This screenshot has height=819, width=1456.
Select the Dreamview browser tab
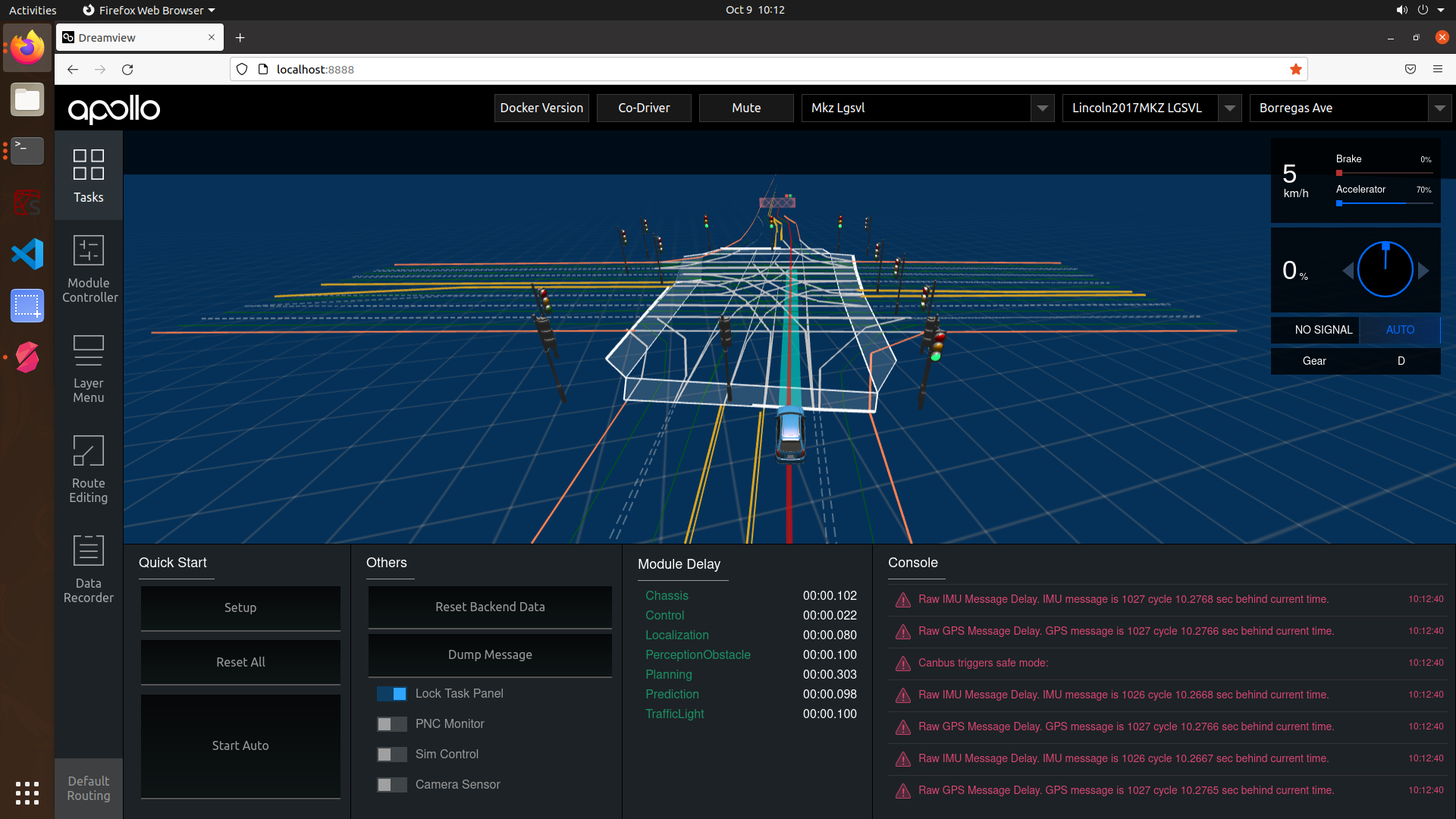(140, 37)
